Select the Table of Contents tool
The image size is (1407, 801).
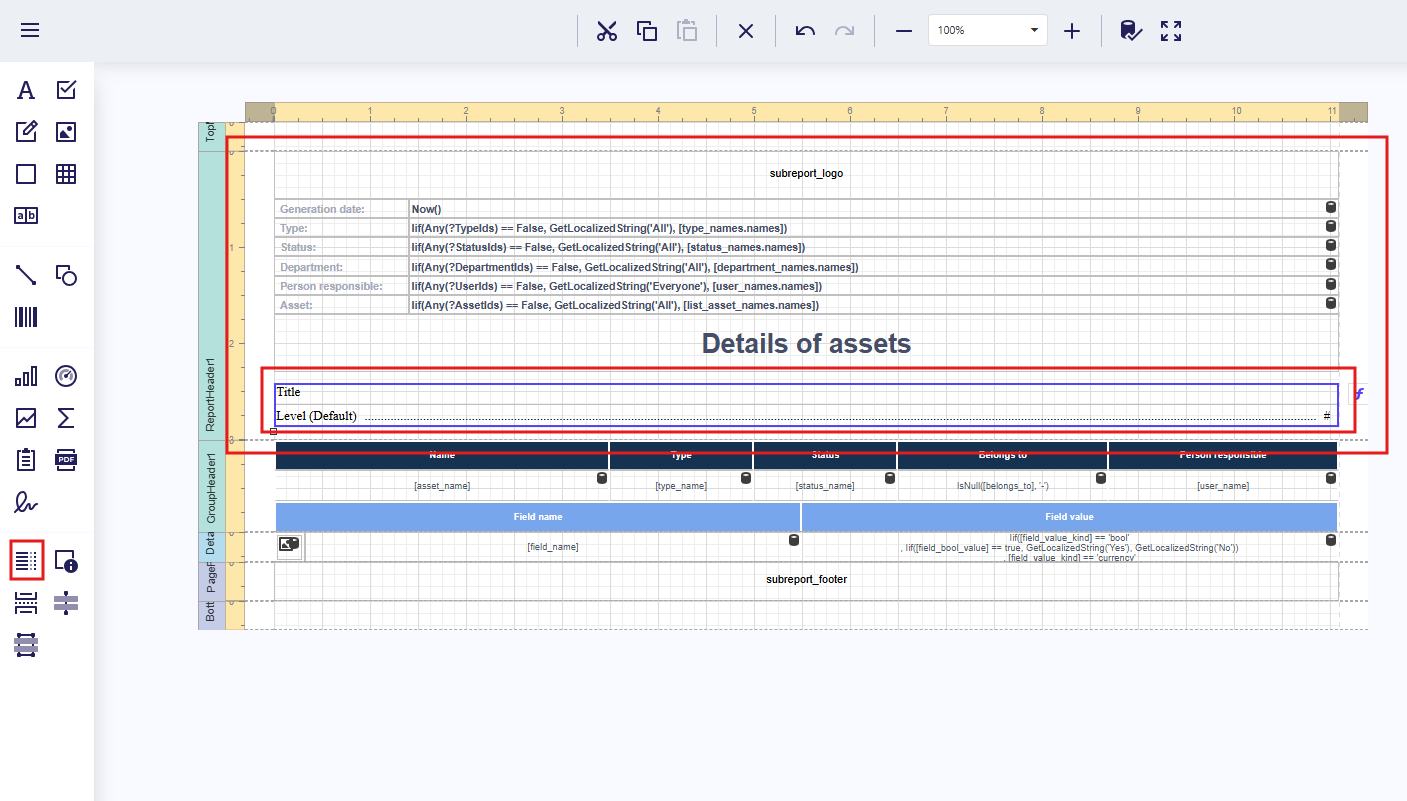(x=26, y=560)
